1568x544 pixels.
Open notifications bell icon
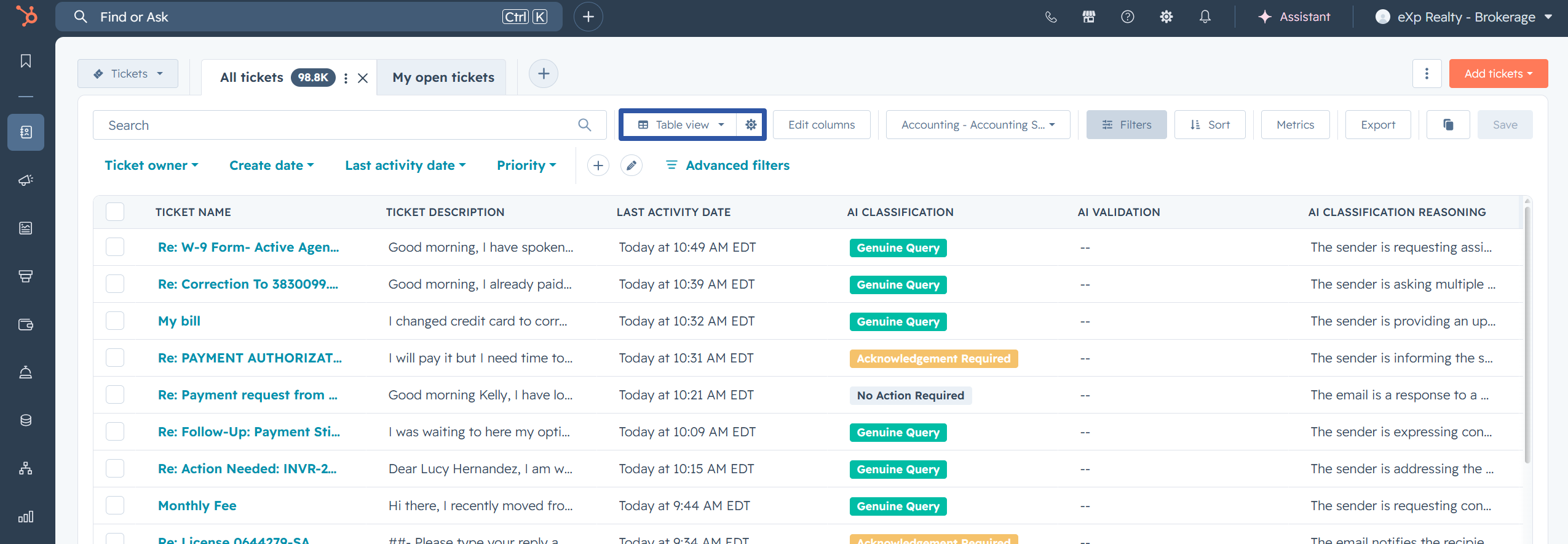(1205, 17)
